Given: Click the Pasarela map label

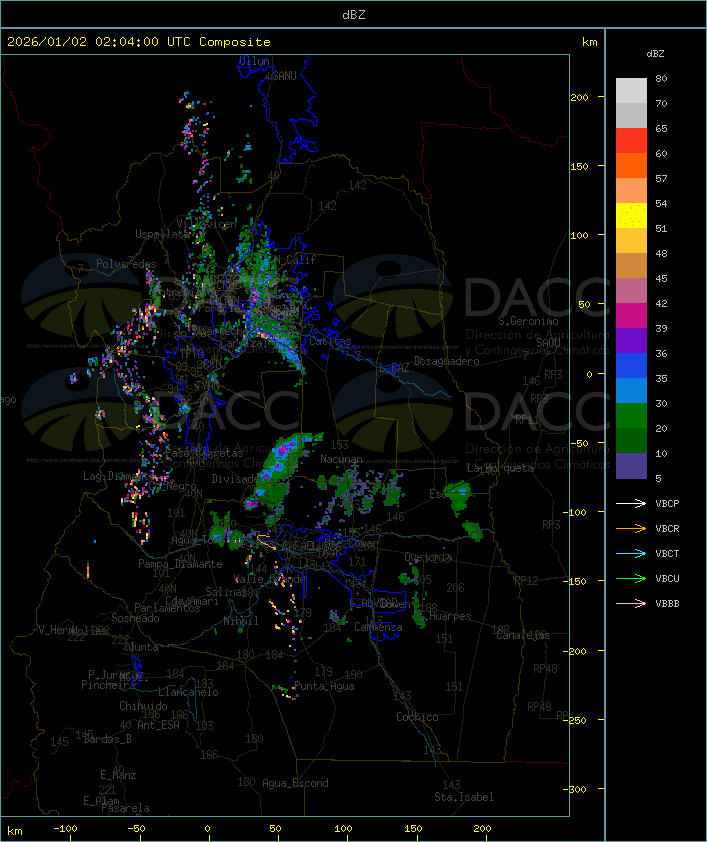Looking at the screenshot, I should (125, 808).
